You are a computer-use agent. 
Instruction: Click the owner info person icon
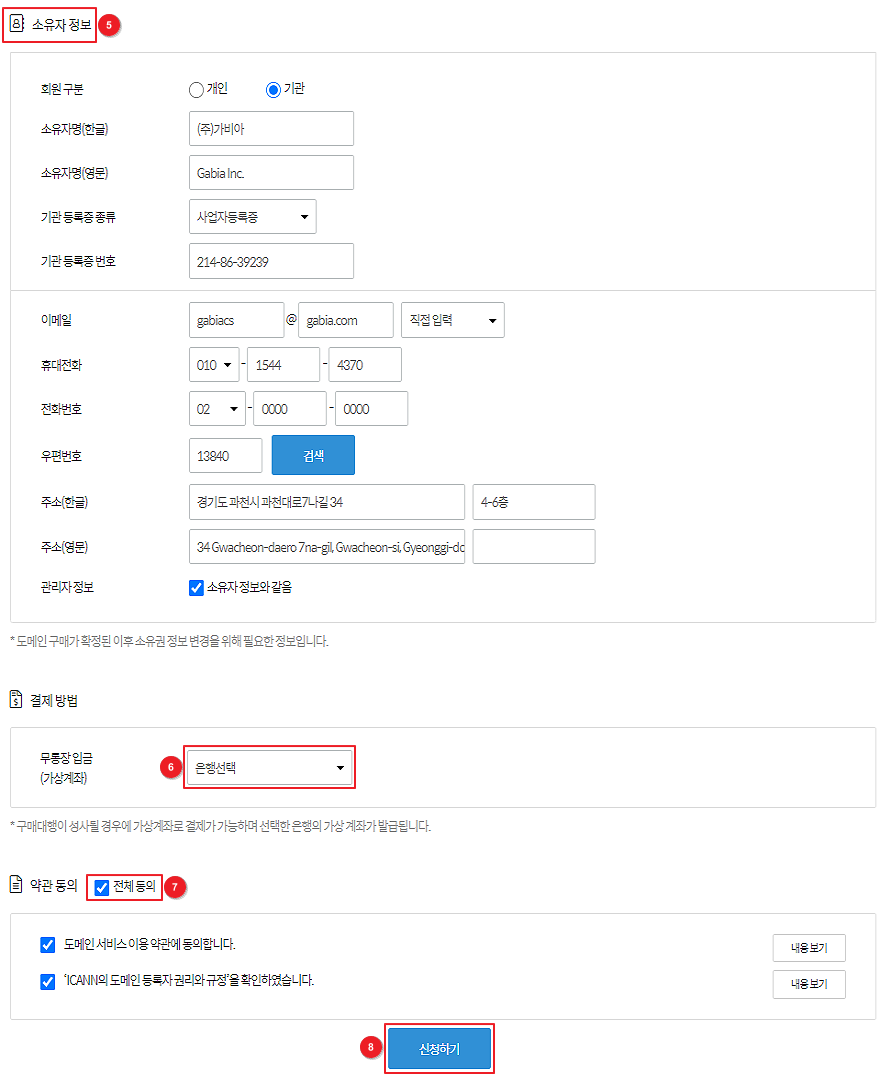17,24
